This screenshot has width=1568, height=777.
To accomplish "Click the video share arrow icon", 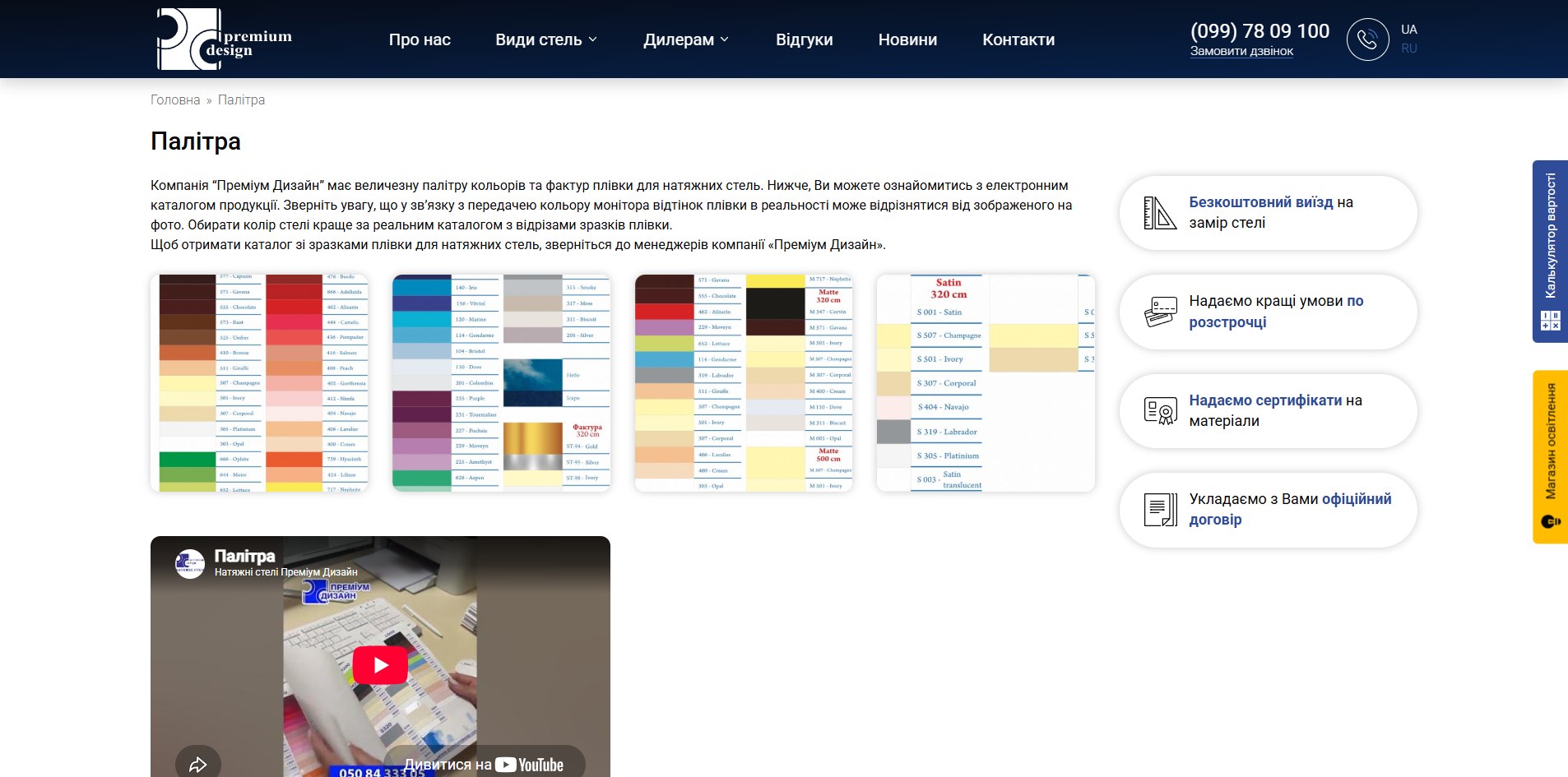I will click(197, 765).
